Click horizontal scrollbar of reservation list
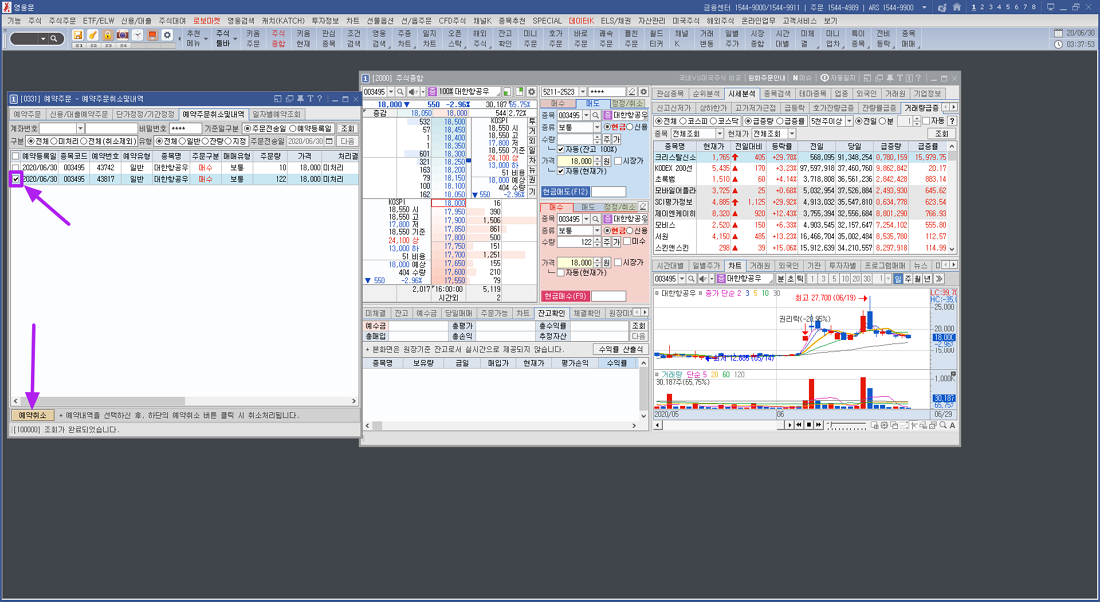 click(185, 401)
